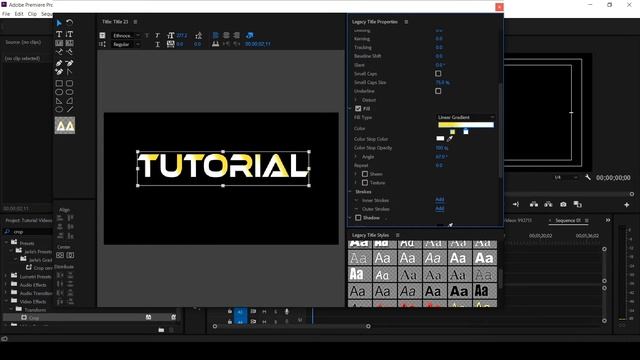Select the Rounded Corner Rectangle tool
640x360 pixels.
(69, 83)
